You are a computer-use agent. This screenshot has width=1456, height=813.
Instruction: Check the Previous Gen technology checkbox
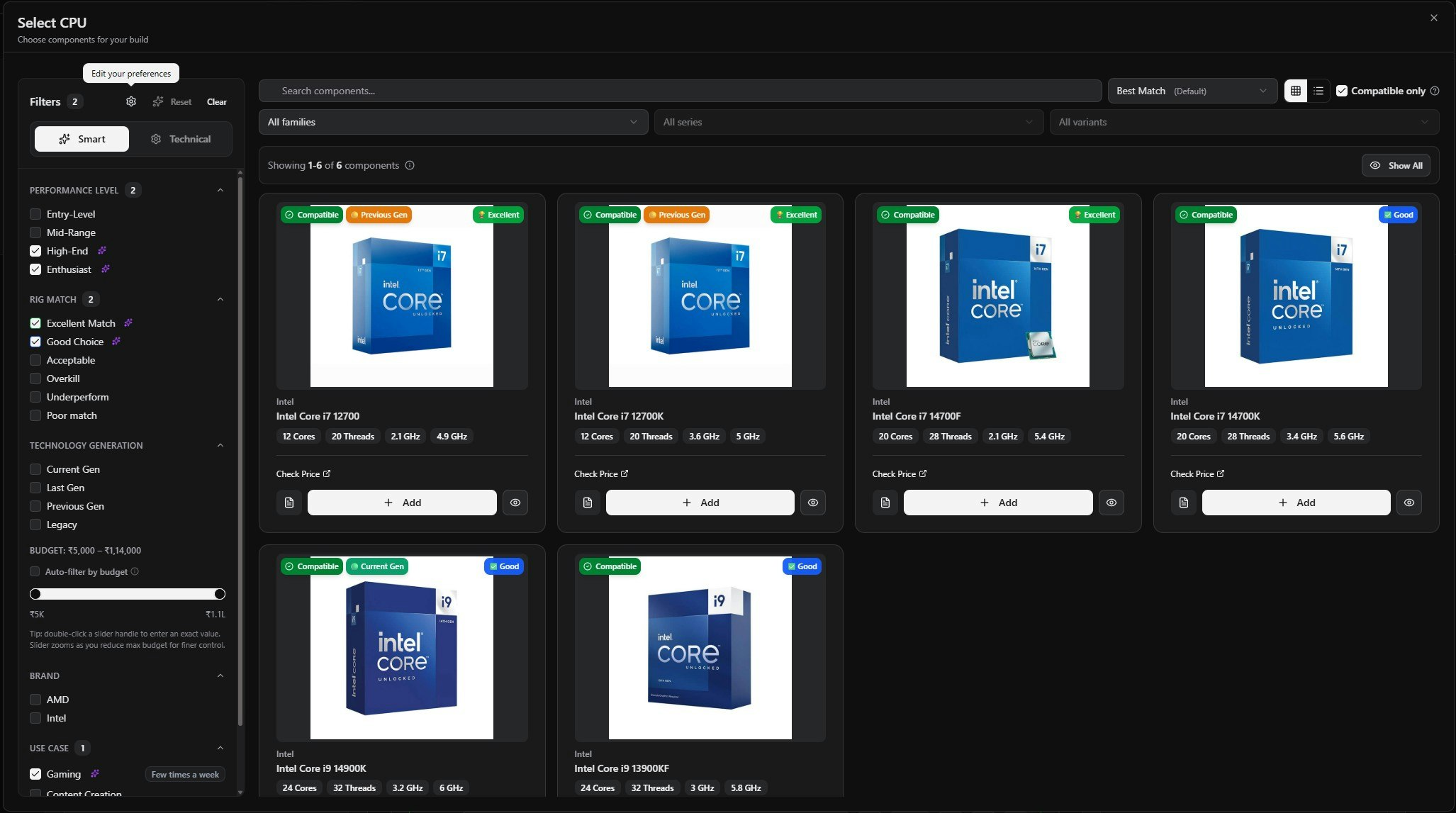coord(35,506)
